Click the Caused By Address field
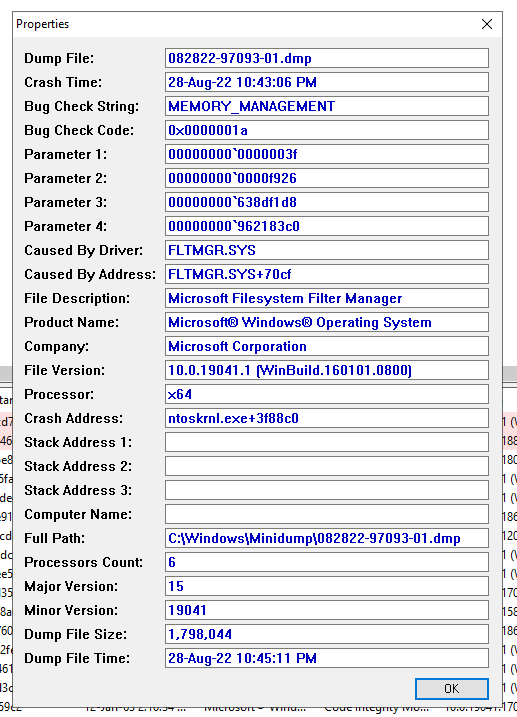Viewport: 517px width, 717px height. tap(327, 274)
